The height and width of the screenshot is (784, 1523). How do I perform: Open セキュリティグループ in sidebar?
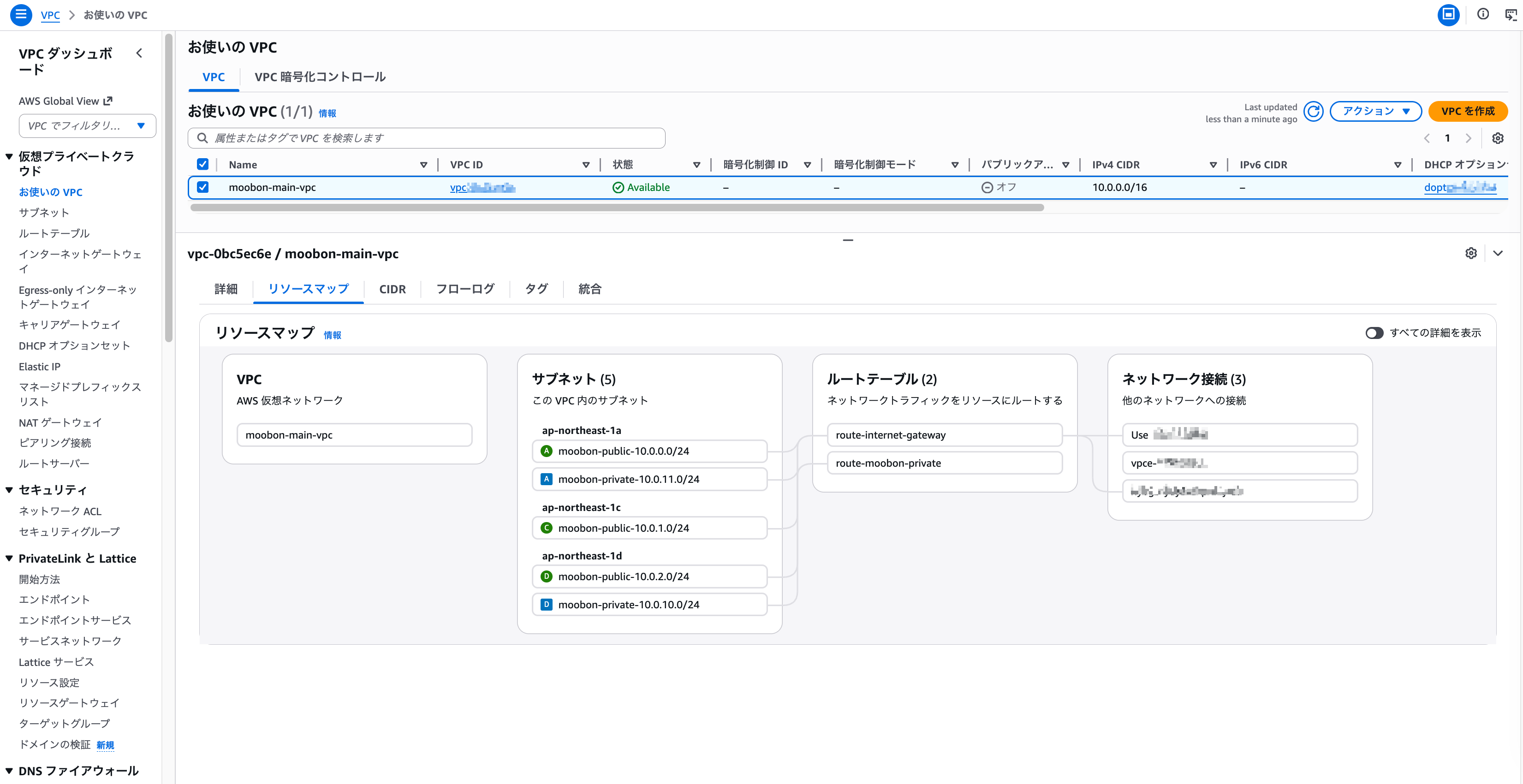coord(69,532)
